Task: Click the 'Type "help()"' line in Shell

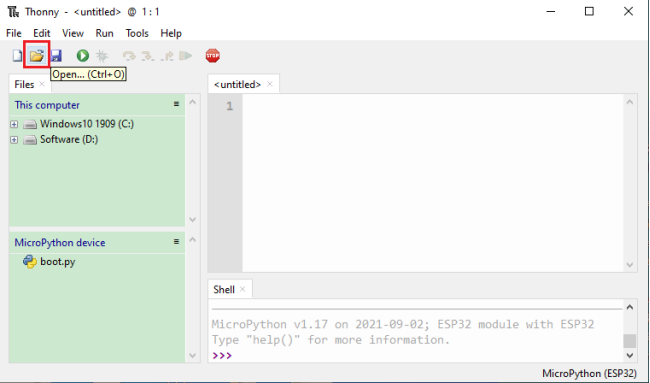Action: pyautogui.click(x=331, y=340)
